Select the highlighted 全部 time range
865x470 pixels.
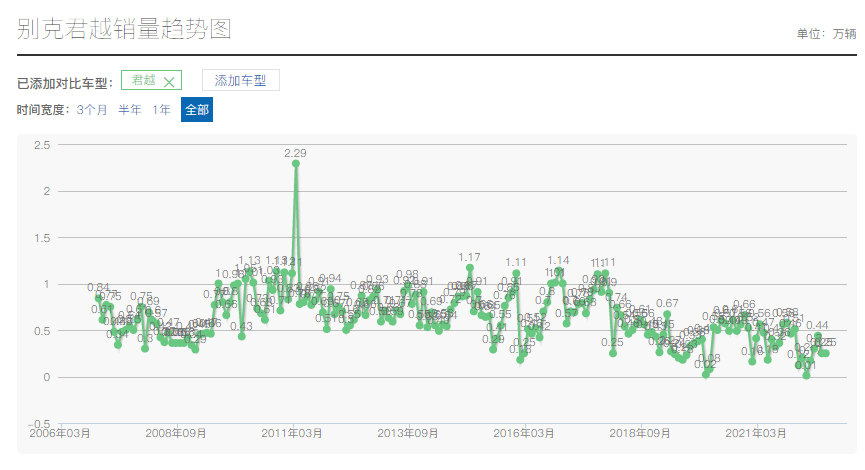point(197,110)
